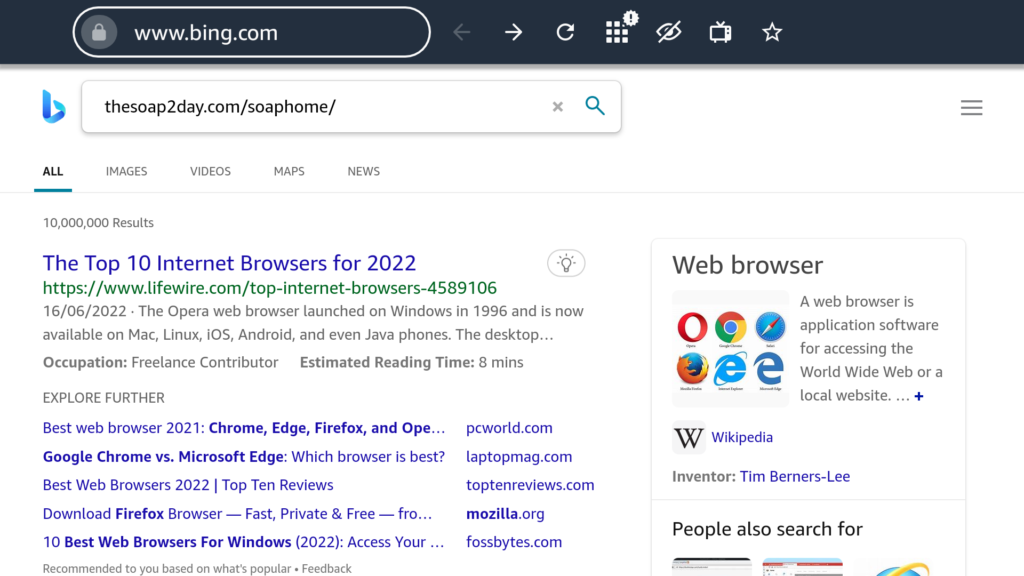The height and width of the screenshot is (576, 1024).
Task: Open the Maps tab
Action: coord(289,171)
